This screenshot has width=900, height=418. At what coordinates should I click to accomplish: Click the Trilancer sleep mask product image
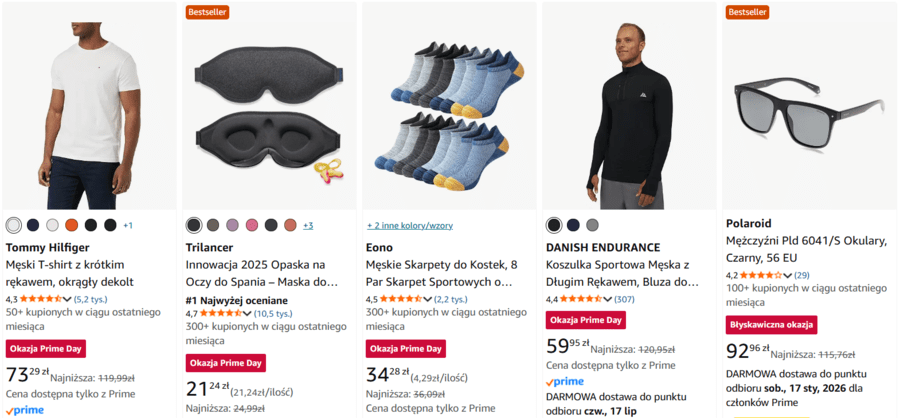coord(269,106)
